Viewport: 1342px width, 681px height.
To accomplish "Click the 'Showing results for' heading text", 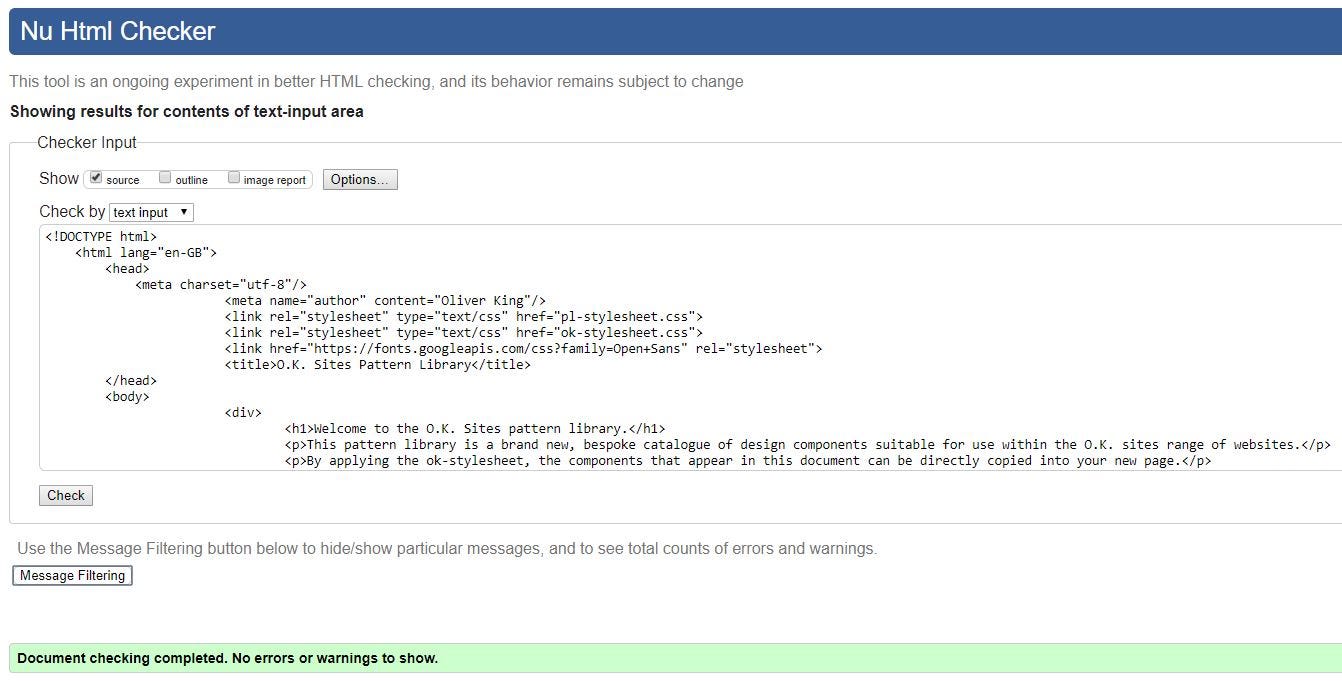I will [187, 112].
